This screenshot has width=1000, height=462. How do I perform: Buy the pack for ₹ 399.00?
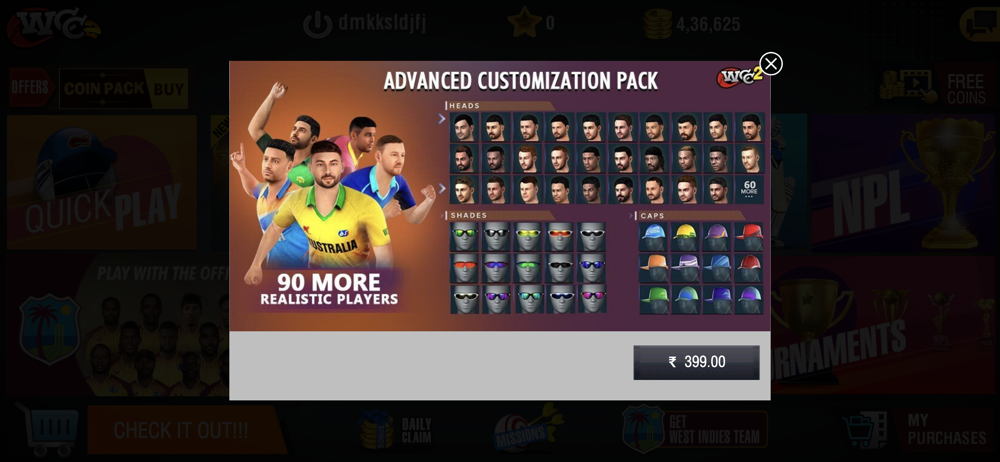(696, 362)
